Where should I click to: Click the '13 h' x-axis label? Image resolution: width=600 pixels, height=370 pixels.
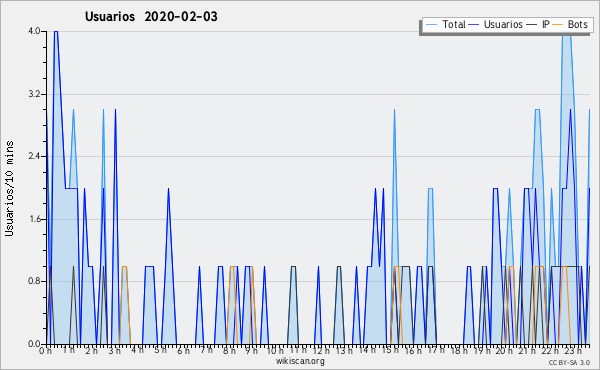[x=344, y=351]
